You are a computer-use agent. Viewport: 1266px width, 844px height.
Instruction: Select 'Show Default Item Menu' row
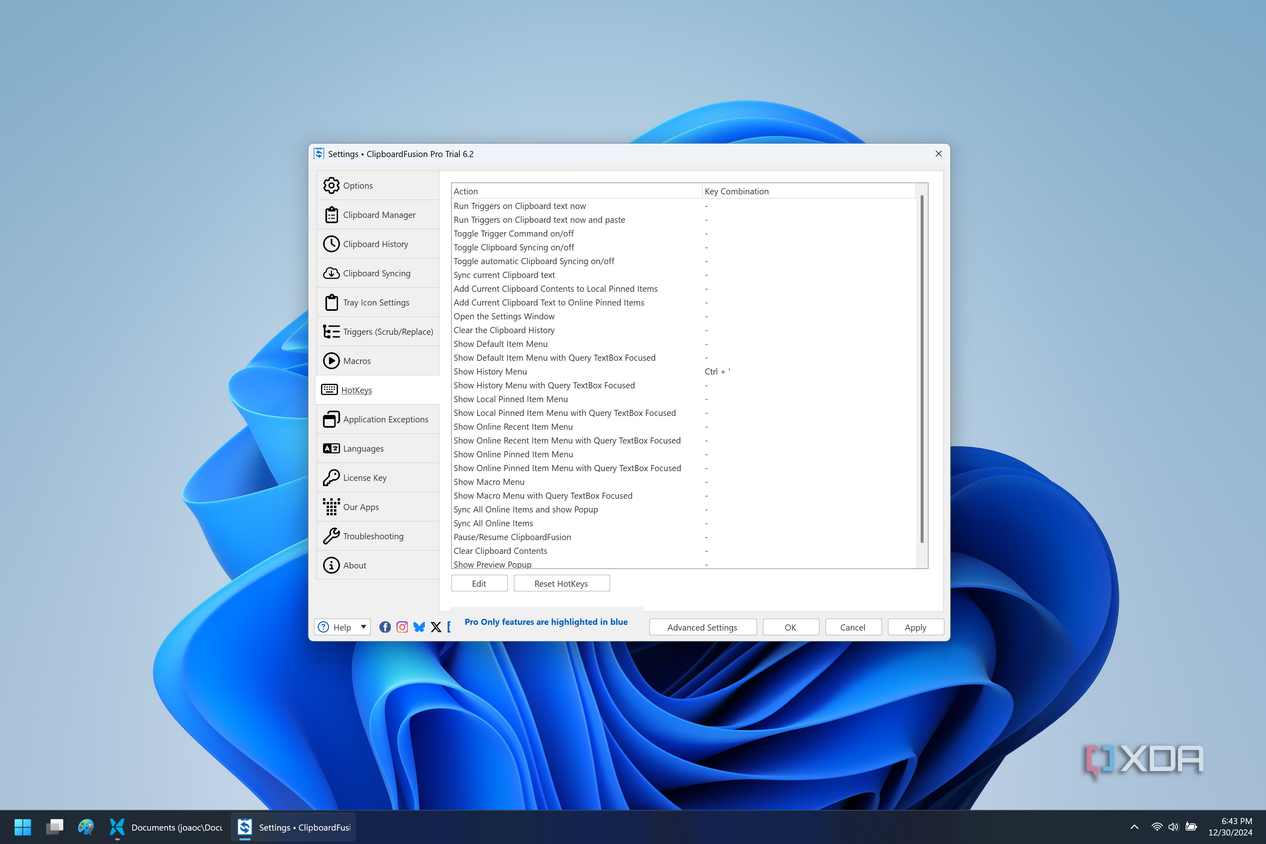(685, 344)
